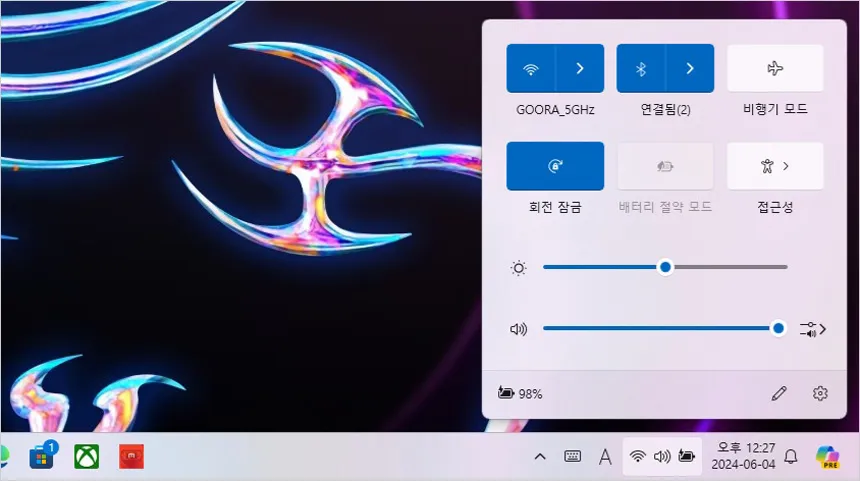The image size is (860, 481).
Task: Set brightness slider to the middle
Action: (x=665, y=267)
